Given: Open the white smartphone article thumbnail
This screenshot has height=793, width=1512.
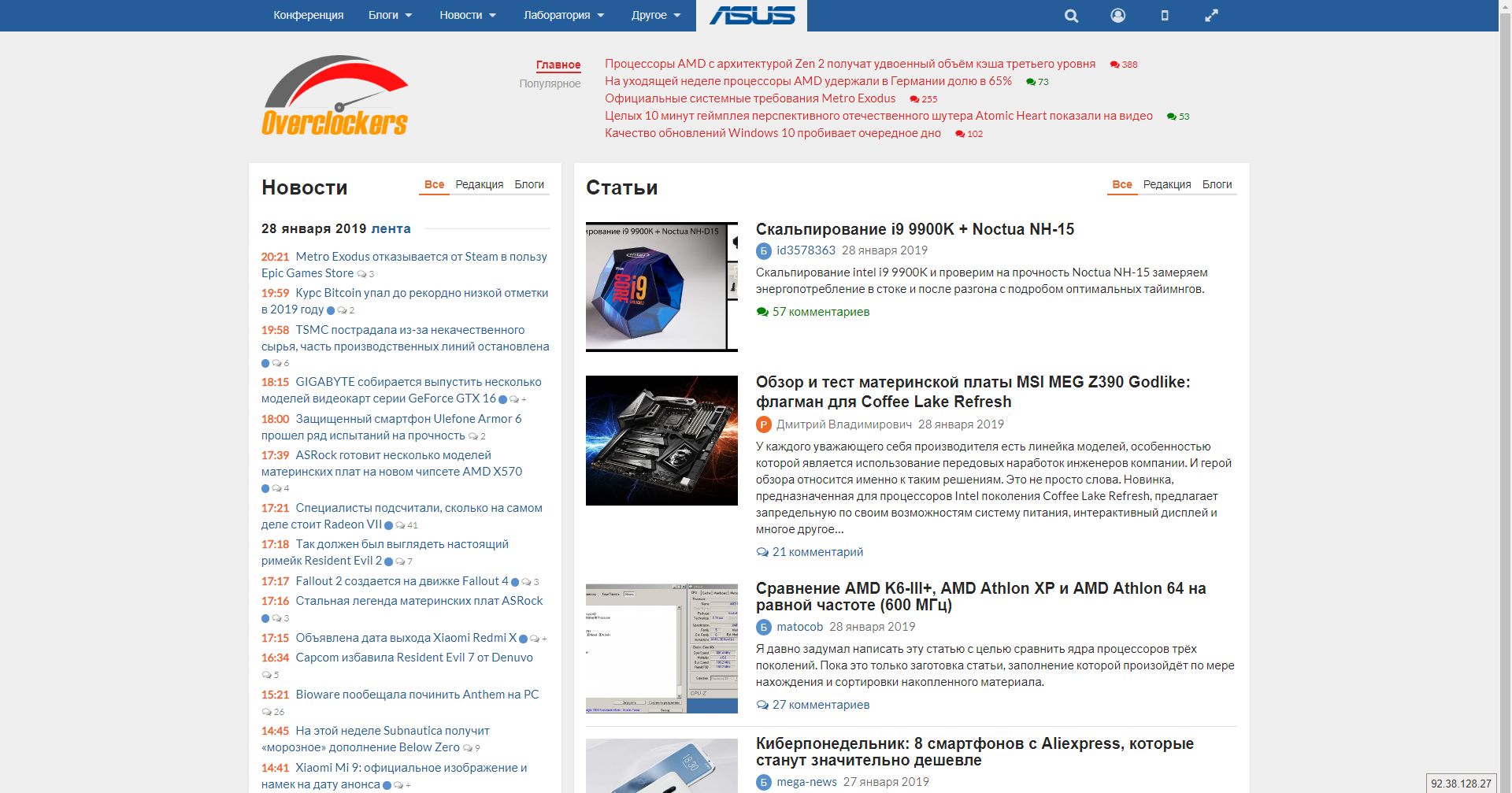Looking at the screenshot, I should click(x=661, y=765).
